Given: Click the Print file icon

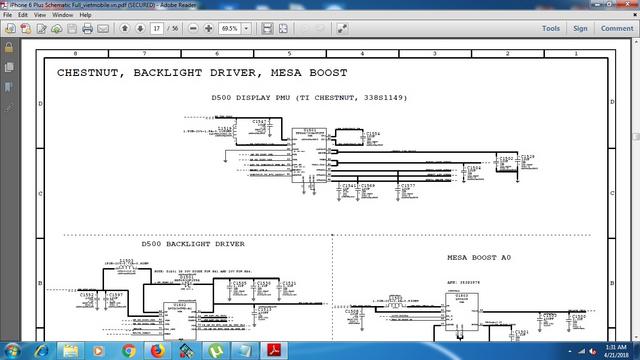Looking at the screenshot, I should click(x=87, y=29).
